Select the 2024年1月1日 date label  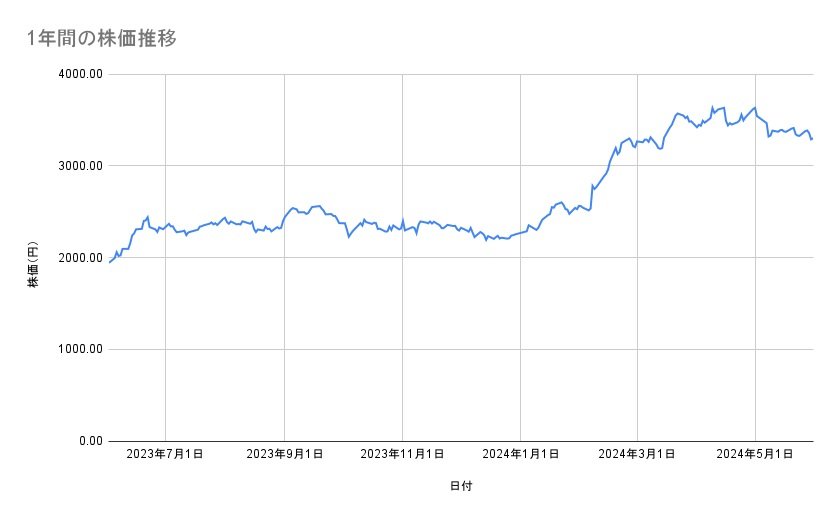pyautogui.click(x=520, y=455)
